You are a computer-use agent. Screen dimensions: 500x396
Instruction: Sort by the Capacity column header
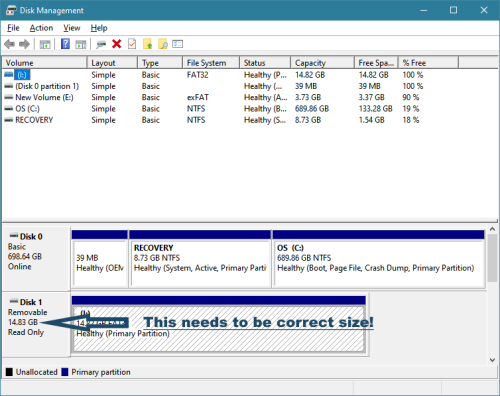[322, 63]
